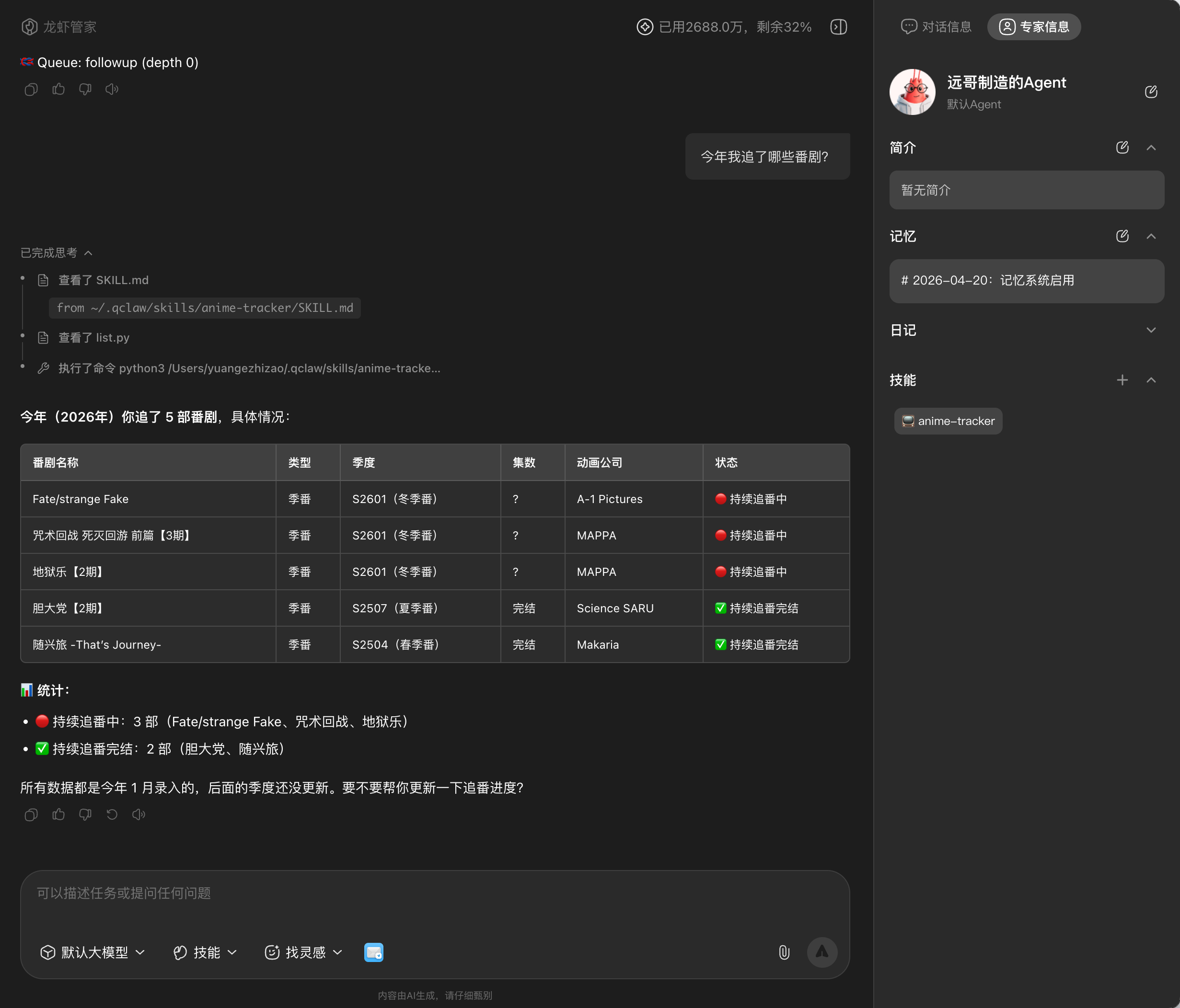Copy the anime list response
Image resolution: width=1180 pixels, height=1008 pixels.
(x=31, y=814)
